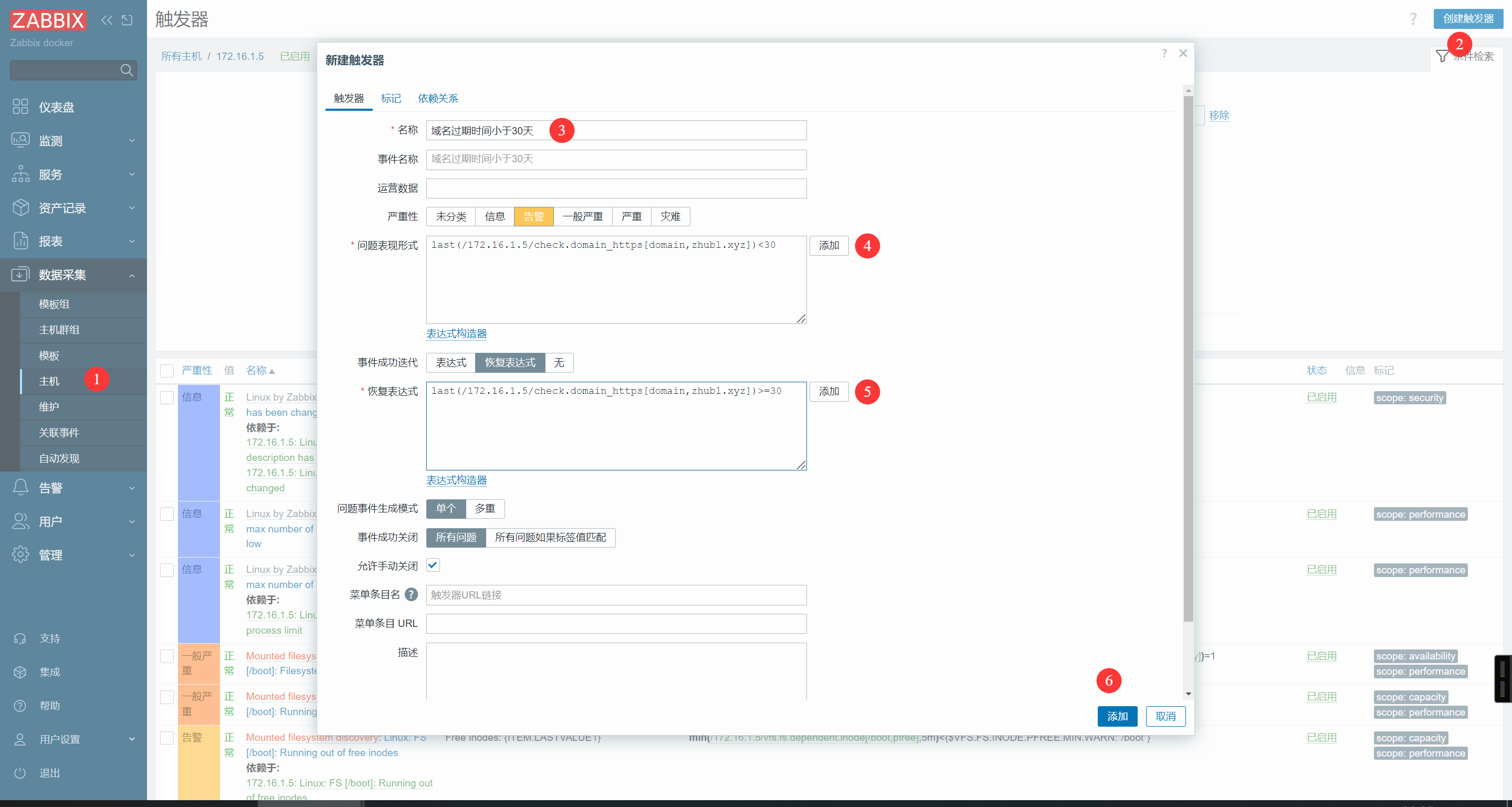
Task: Click 添加 beside 问题表现形式
Action: pos(829,245)
